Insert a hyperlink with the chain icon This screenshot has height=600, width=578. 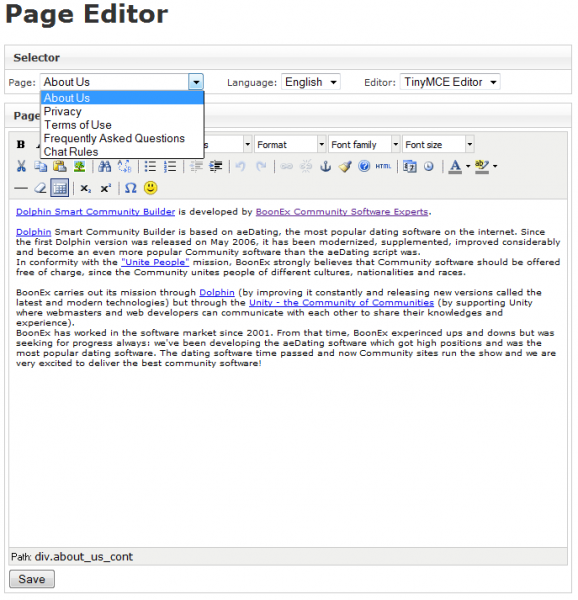click(286, 166)
